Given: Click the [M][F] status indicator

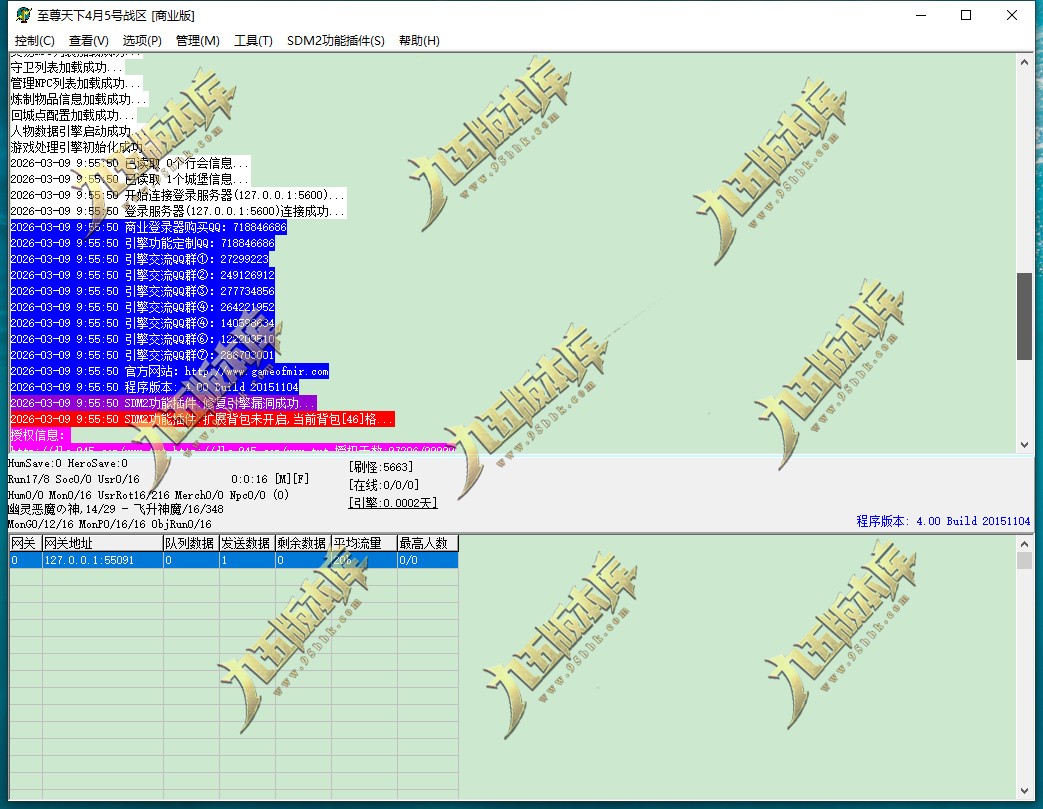Looking at the screenshot, I should coord(292,479).
